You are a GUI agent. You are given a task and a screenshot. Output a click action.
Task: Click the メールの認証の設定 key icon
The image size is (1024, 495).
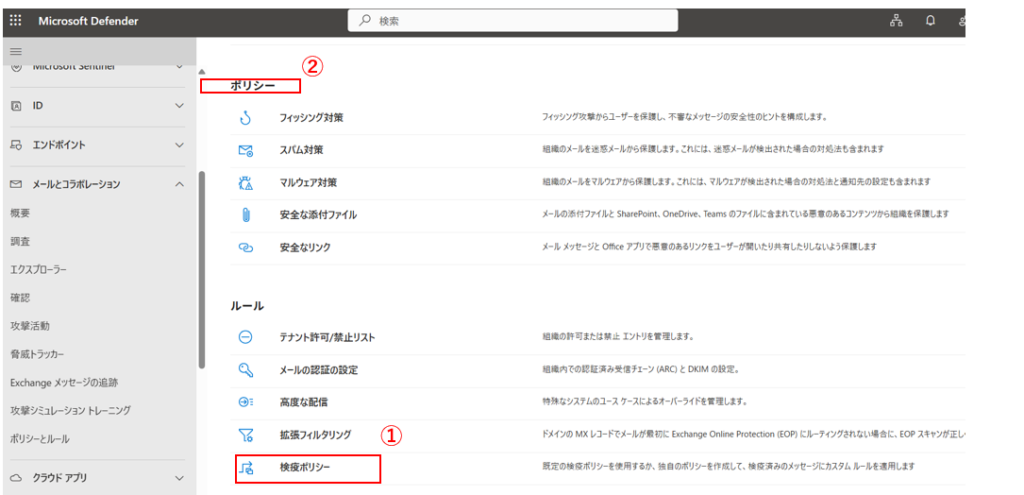pyautogui.click(x=246, y=370)
